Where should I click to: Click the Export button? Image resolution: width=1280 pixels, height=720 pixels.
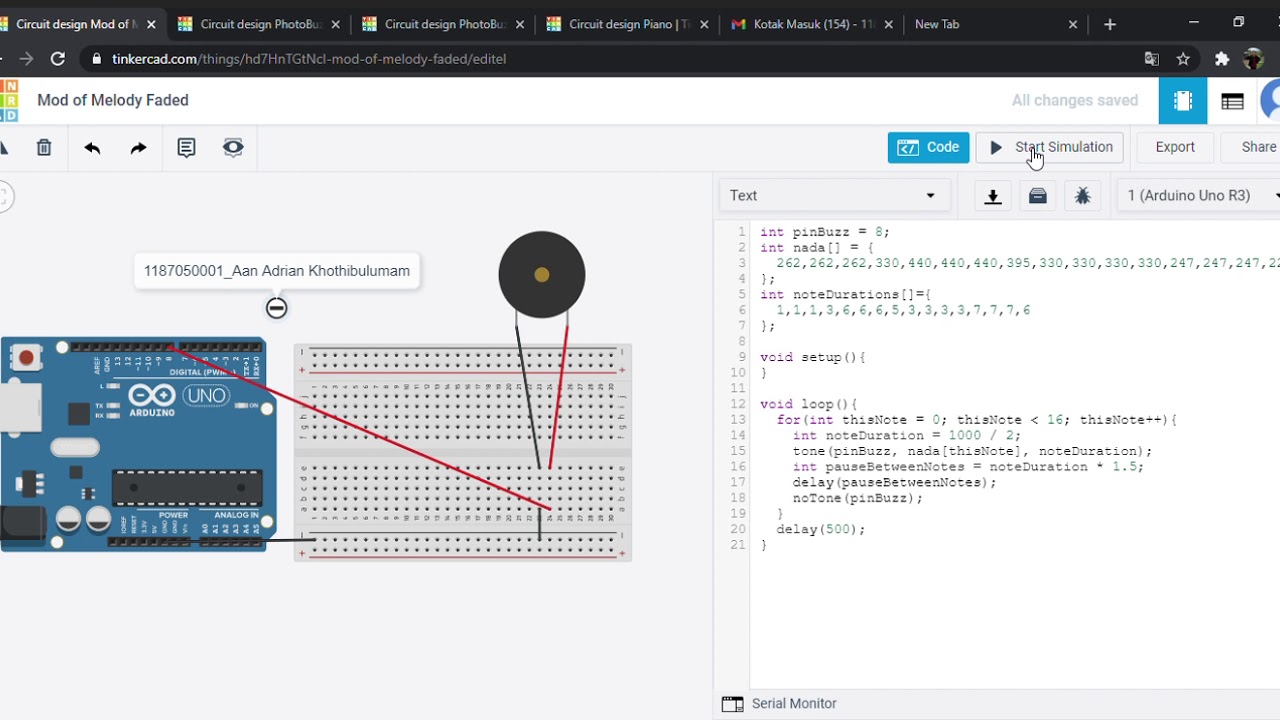[1175, 147]
